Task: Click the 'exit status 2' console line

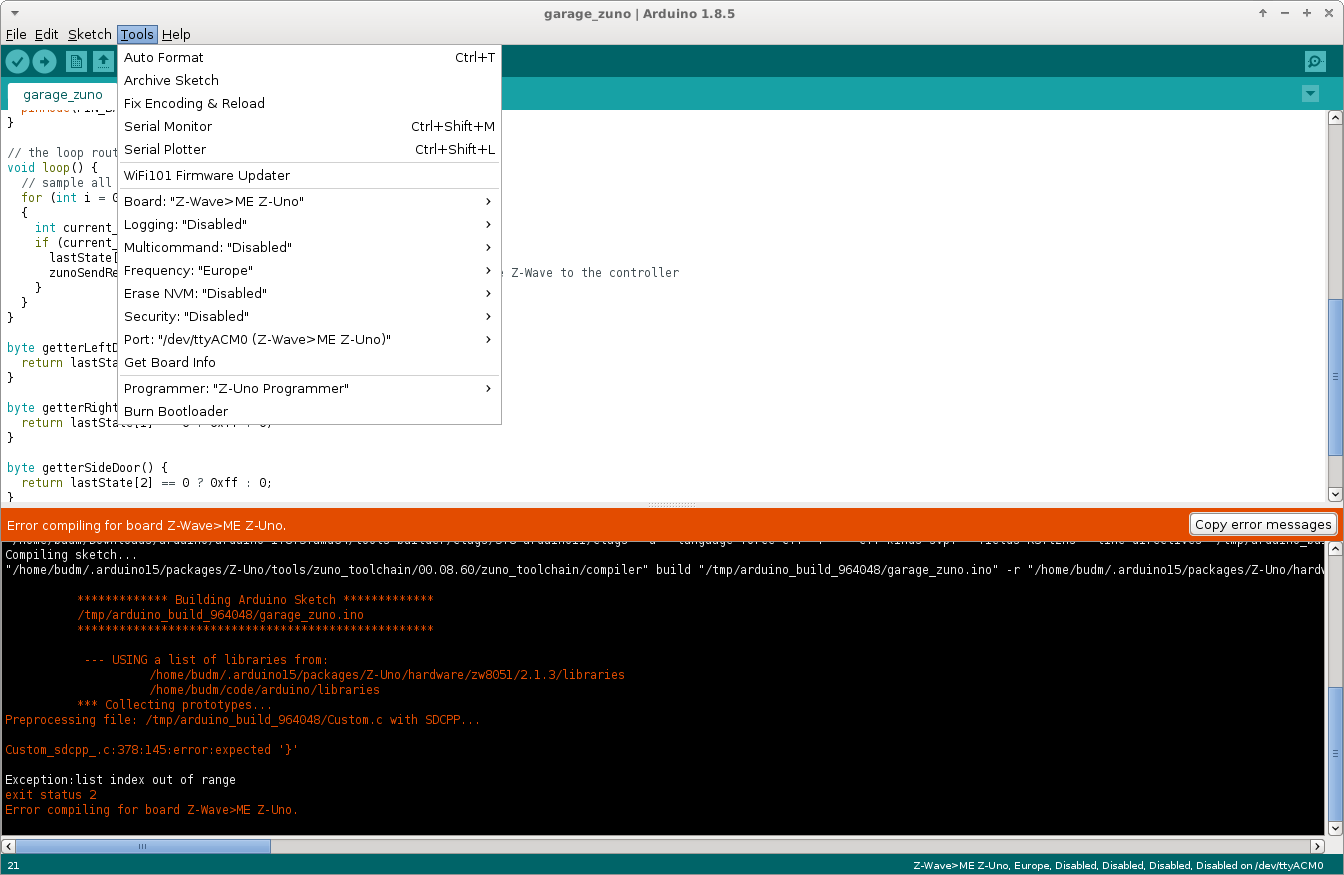Action: pos(51,795)
